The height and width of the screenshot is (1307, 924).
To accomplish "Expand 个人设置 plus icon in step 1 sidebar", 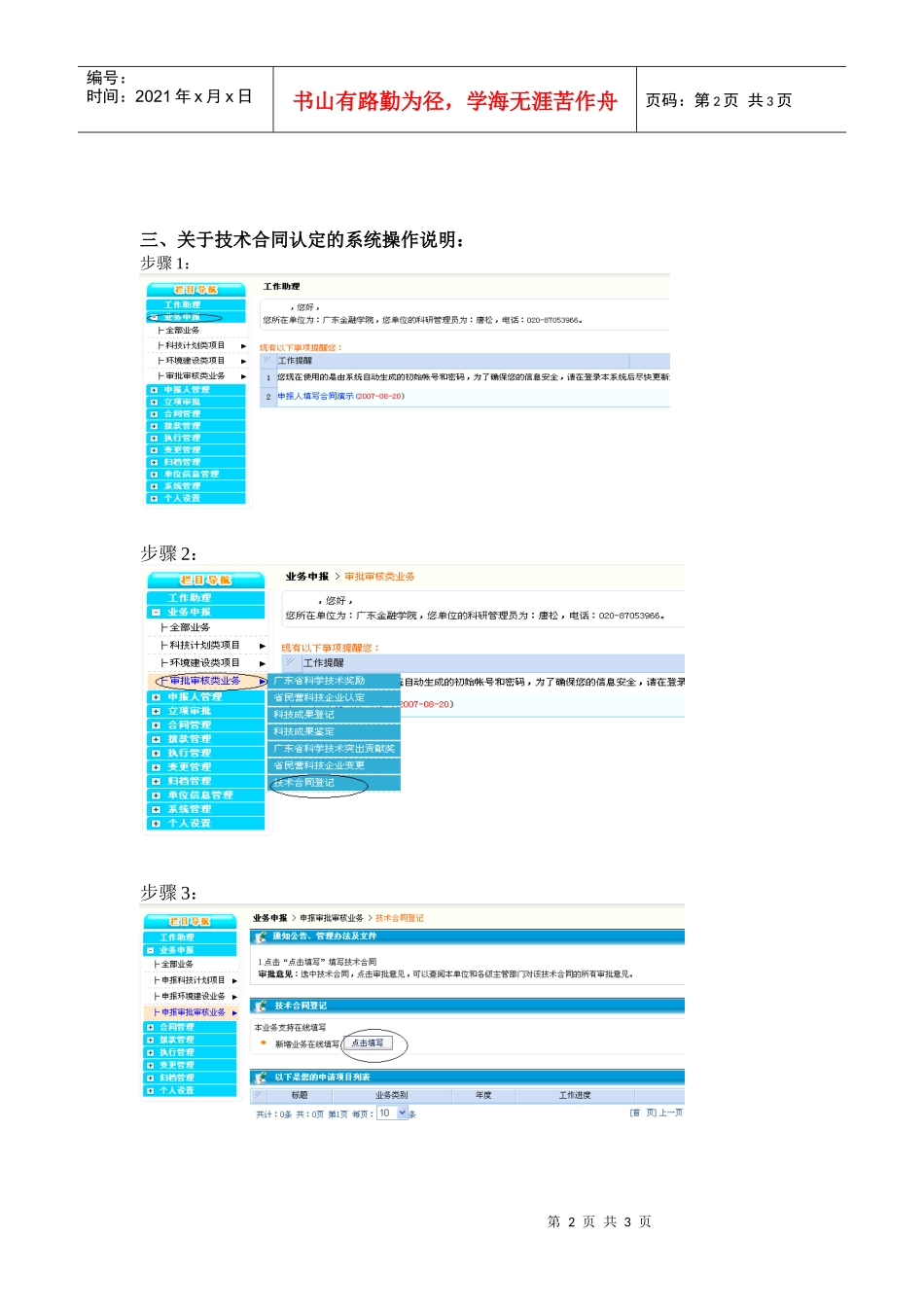I will [x=154, y=498].
